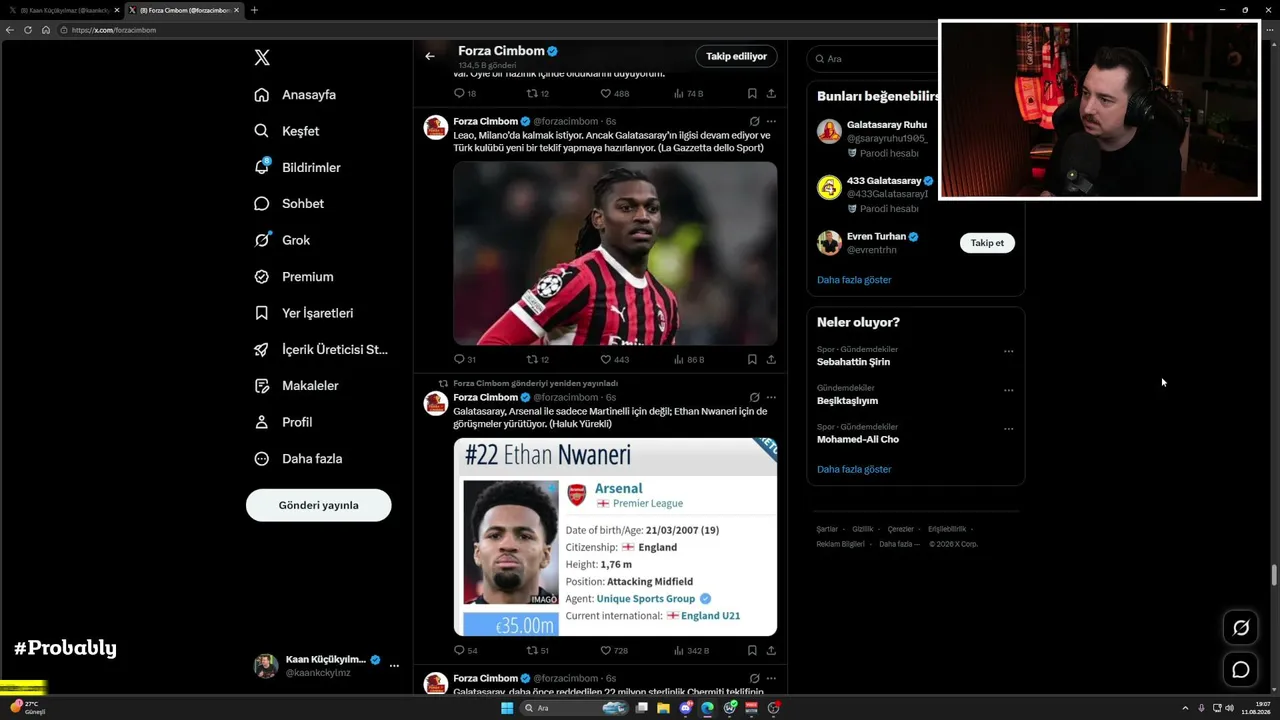
Task: Reply to the Nwaneri post with 54 replies
Action: (x=465, y=651)
